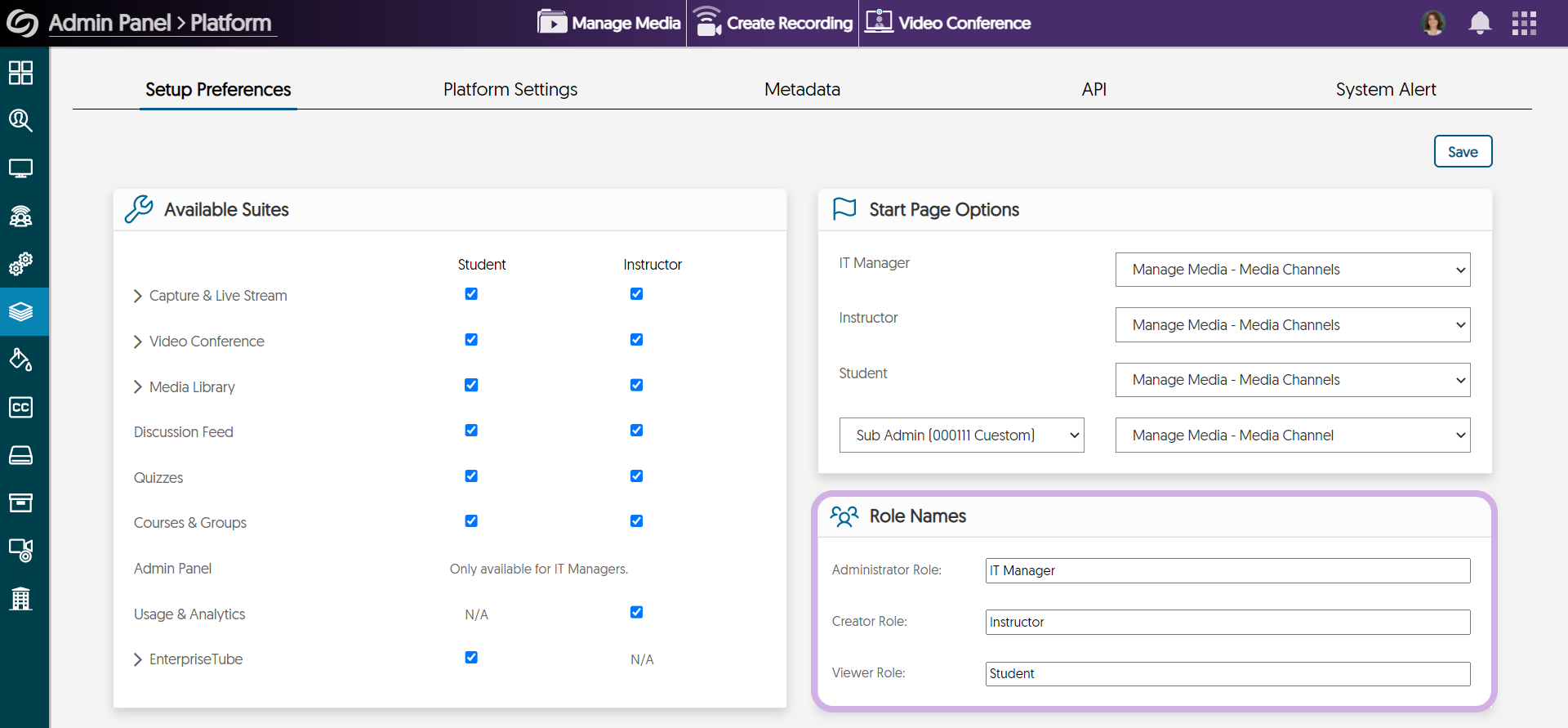Open the user profile avatar
The height and width of the screenshot is (728, 1568).
1432,23
